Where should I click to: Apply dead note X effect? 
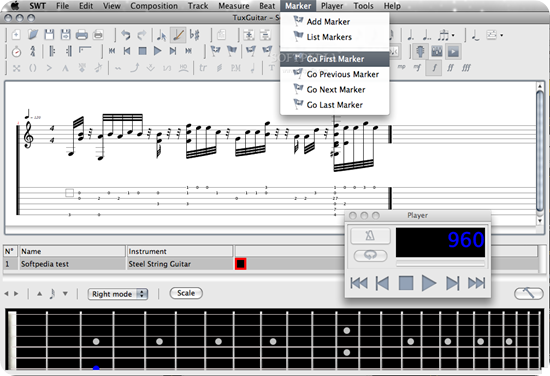[x=16, y=68]
